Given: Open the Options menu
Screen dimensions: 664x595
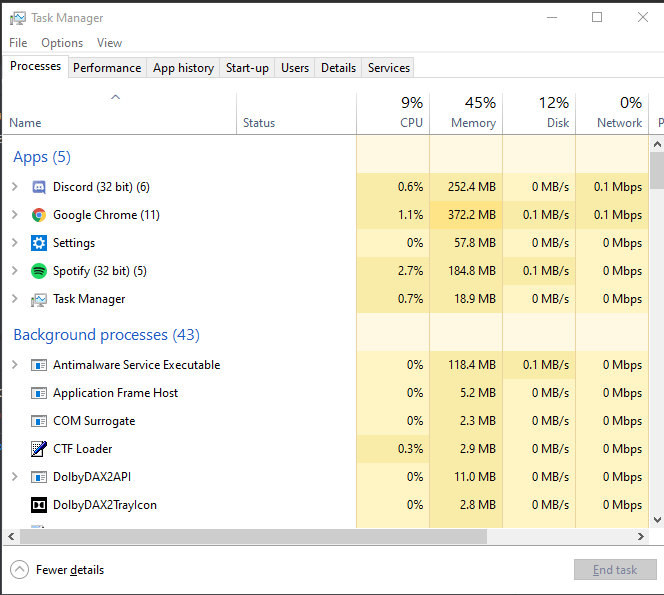Looking at the screenshot, I should tap(62, 43).
